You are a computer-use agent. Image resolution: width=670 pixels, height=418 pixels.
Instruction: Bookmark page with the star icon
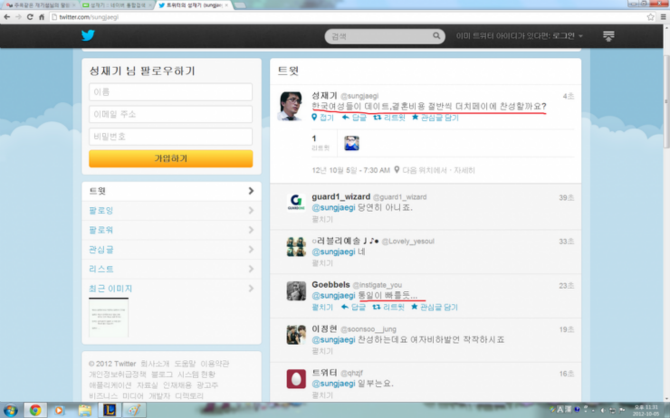(650, 17)
